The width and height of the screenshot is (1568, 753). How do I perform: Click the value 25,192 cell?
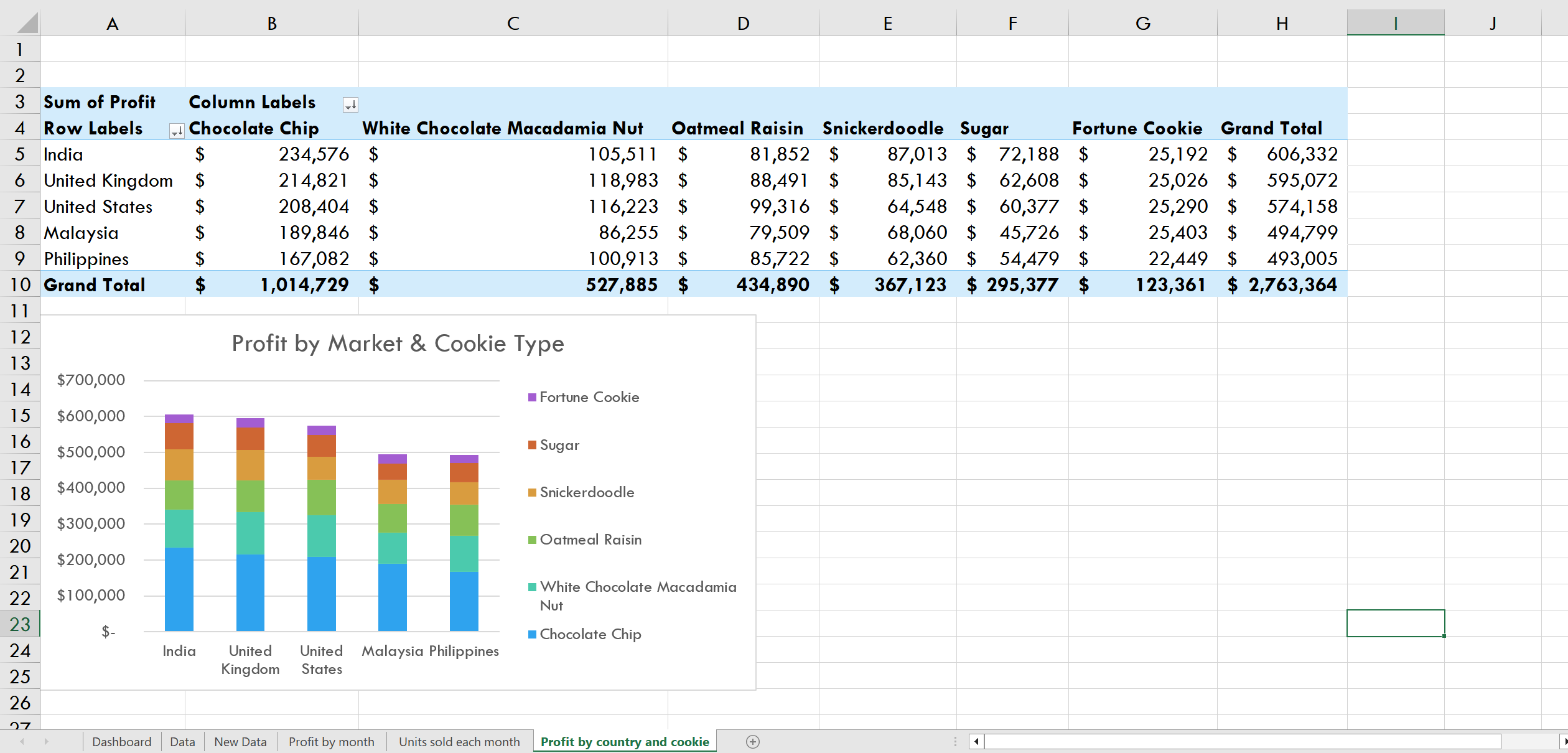(1143, 154)
